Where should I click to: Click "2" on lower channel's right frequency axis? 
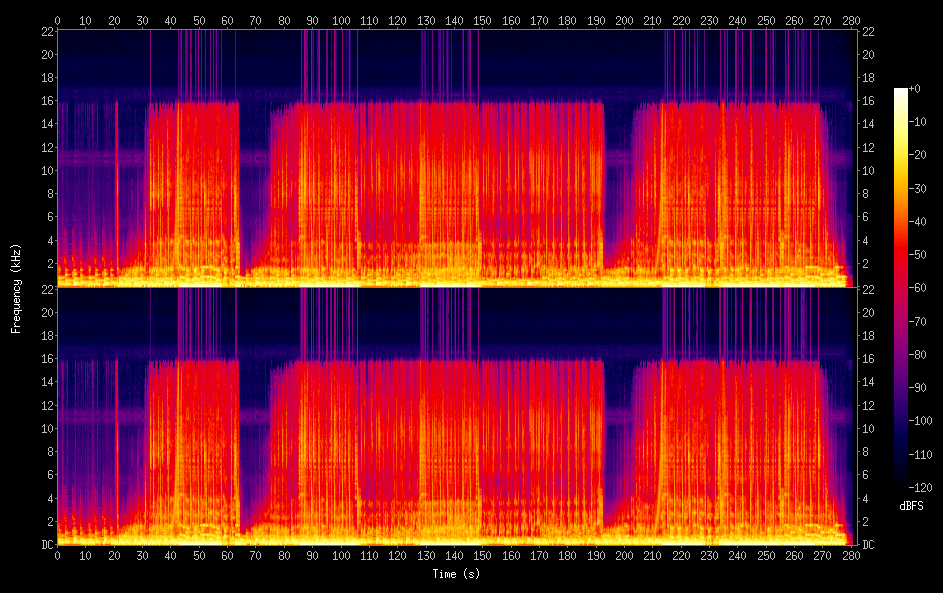click(x=865, y=521)
